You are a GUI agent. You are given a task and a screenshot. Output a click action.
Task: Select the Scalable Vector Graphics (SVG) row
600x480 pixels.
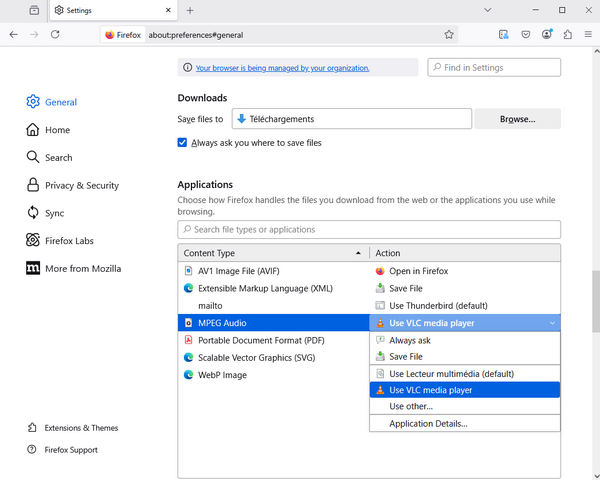pyautogui.click(x=274, y=358)
